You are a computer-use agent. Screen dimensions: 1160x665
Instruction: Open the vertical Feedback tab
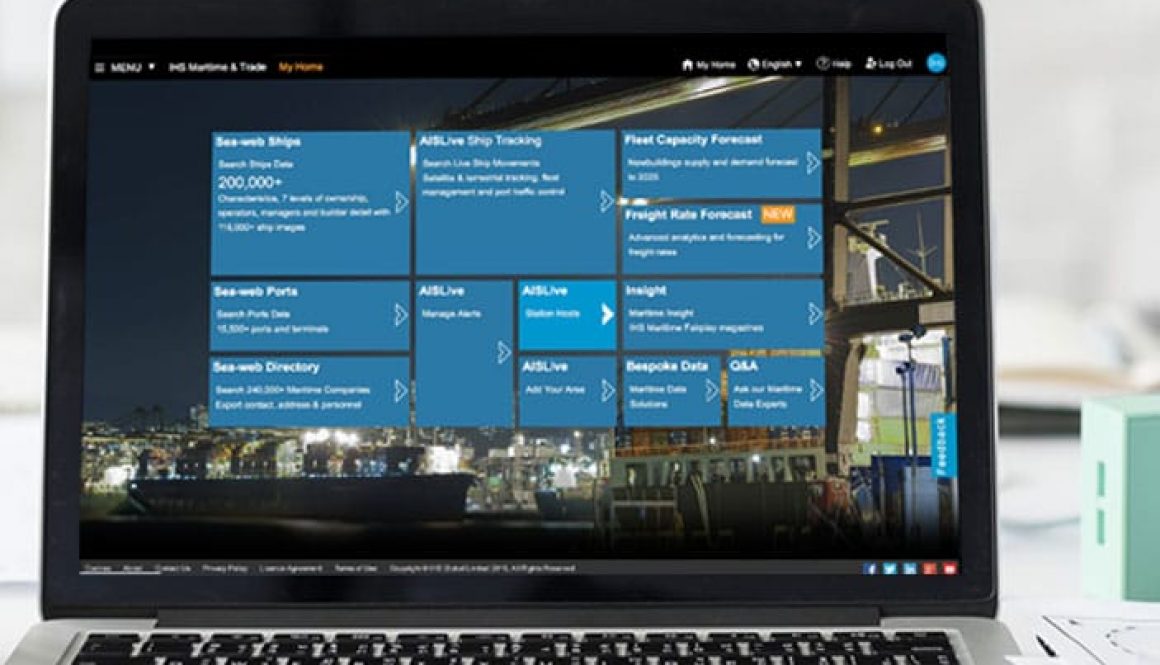pyautogui.click(x=942, y=446)
